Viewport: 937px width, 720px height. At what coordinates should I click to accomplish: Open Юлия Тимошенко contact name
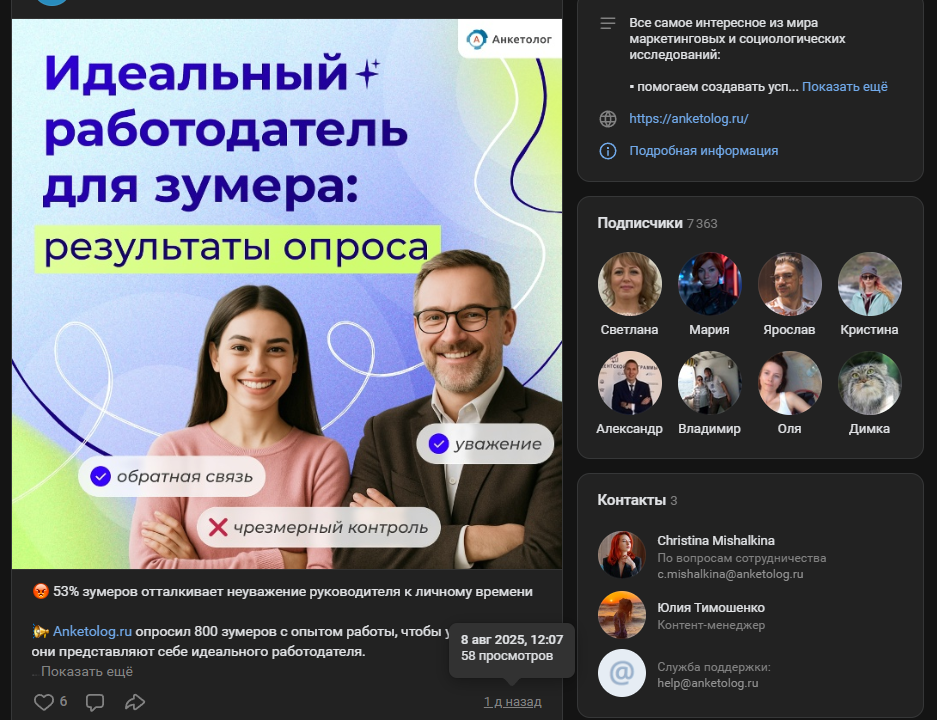(x=711, y=608)
